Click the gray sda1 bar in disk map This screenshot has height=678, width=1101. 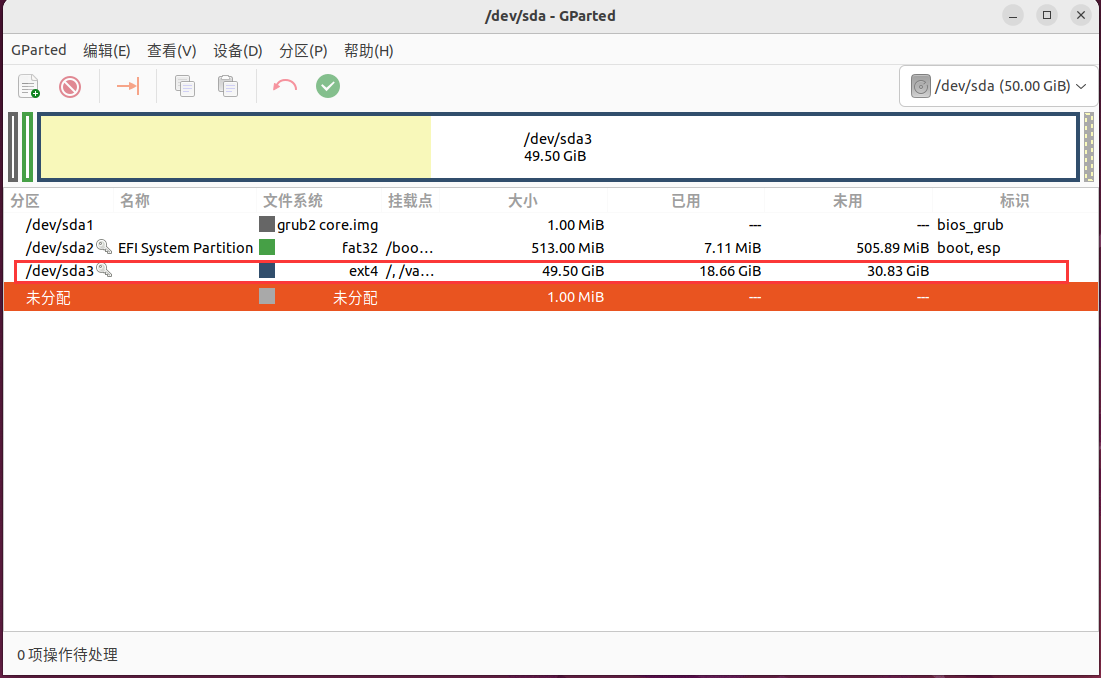tap(13, 147)
